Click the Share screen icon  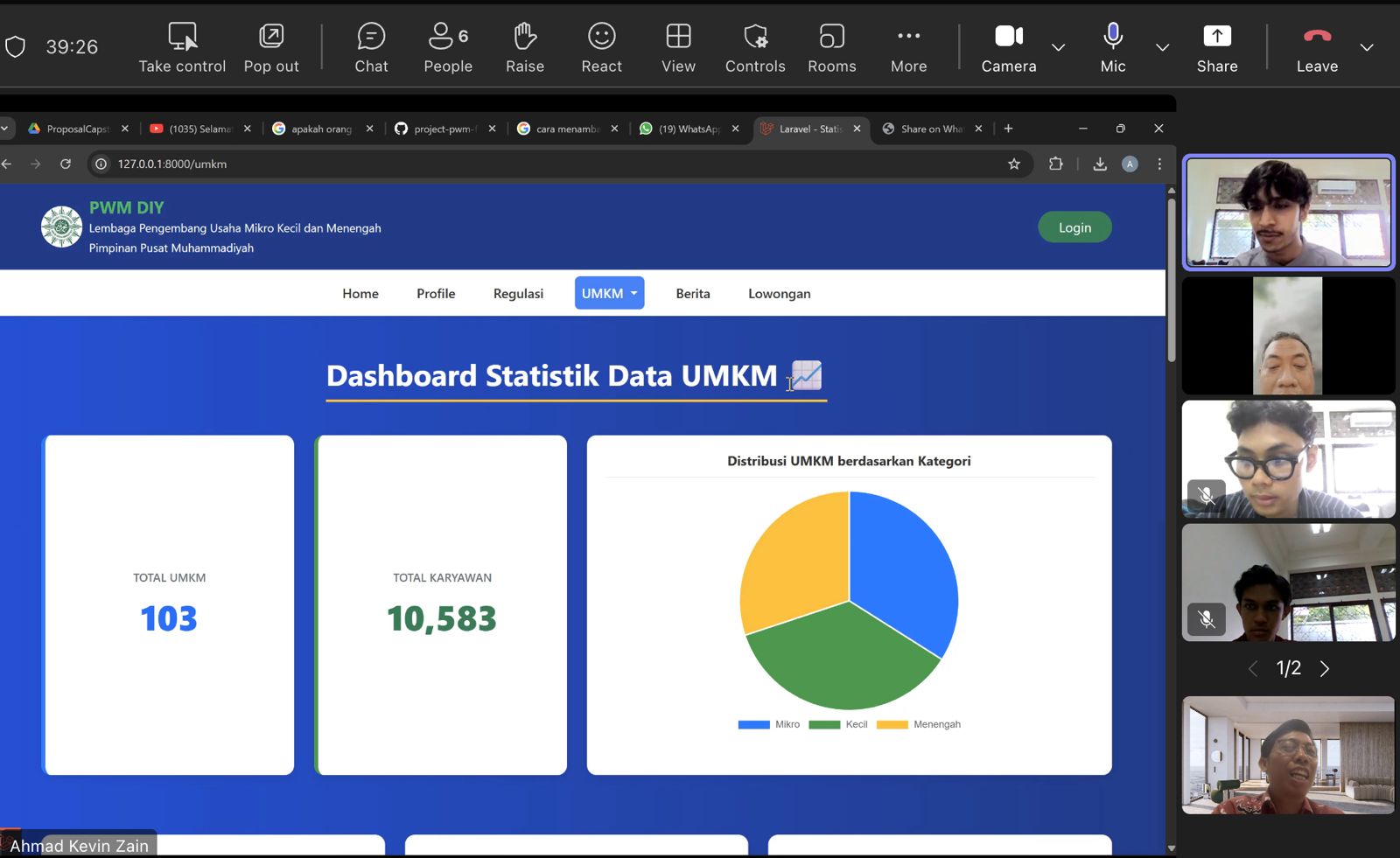tap(1216, 47)
